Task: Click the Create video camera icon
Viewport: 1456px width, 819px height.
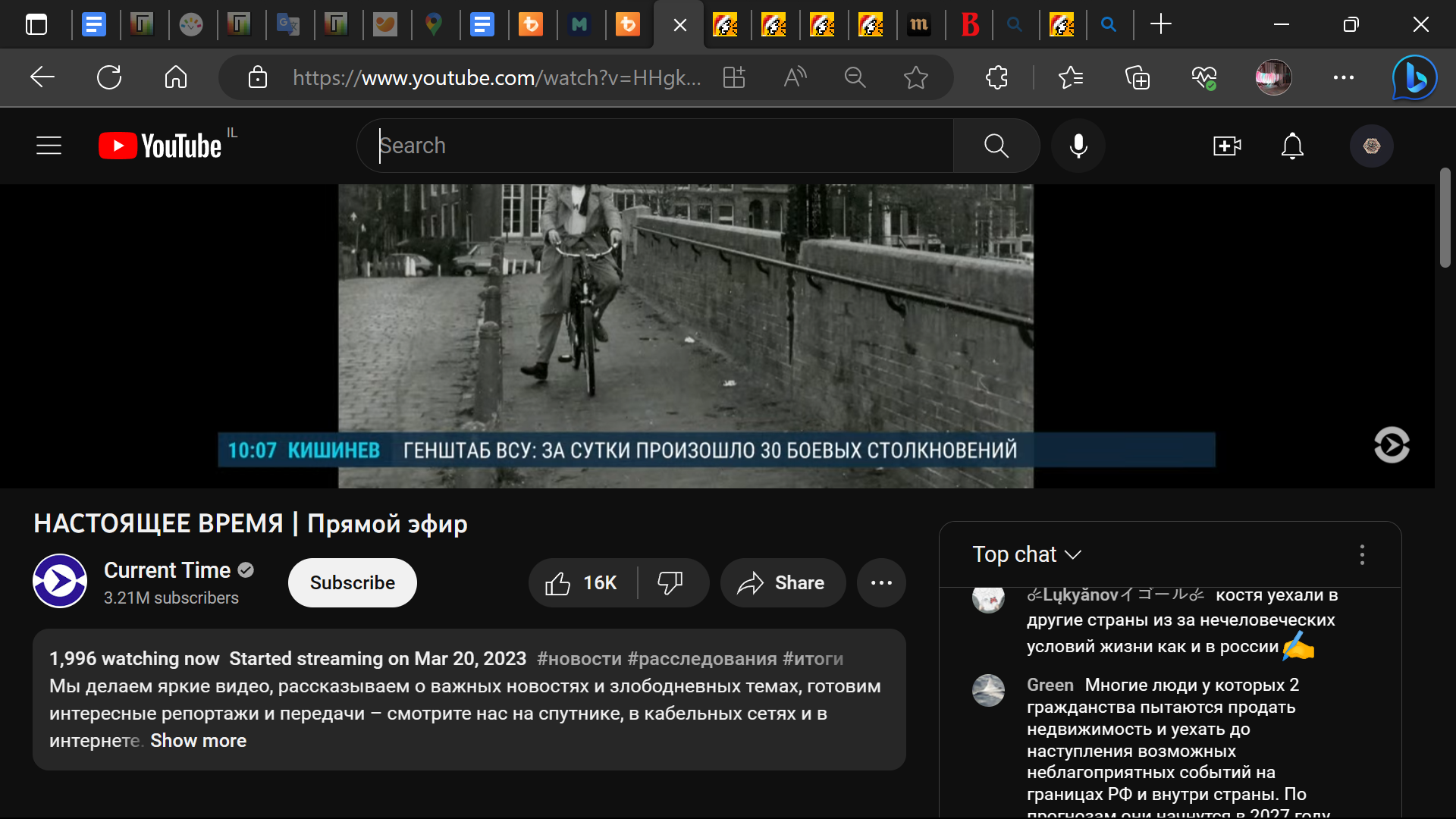Action: tap(1226, 146)
